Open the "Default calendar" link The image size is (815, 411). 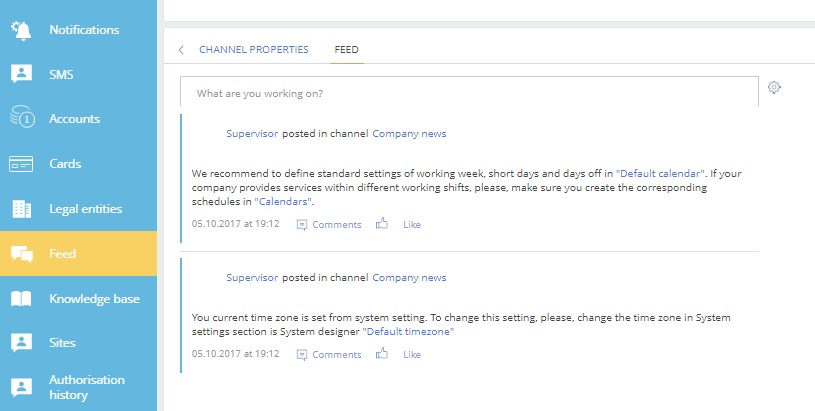pos(661,173)
